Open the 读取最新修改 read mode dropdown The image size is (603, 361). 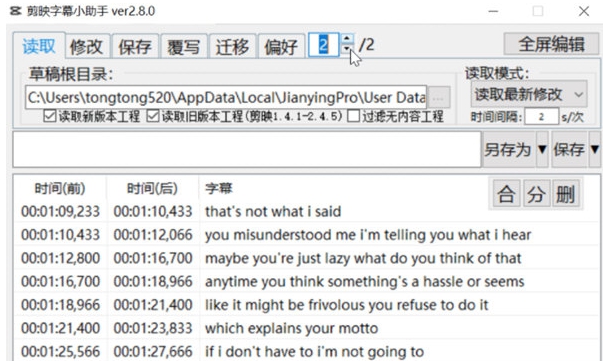coord(529,94)
